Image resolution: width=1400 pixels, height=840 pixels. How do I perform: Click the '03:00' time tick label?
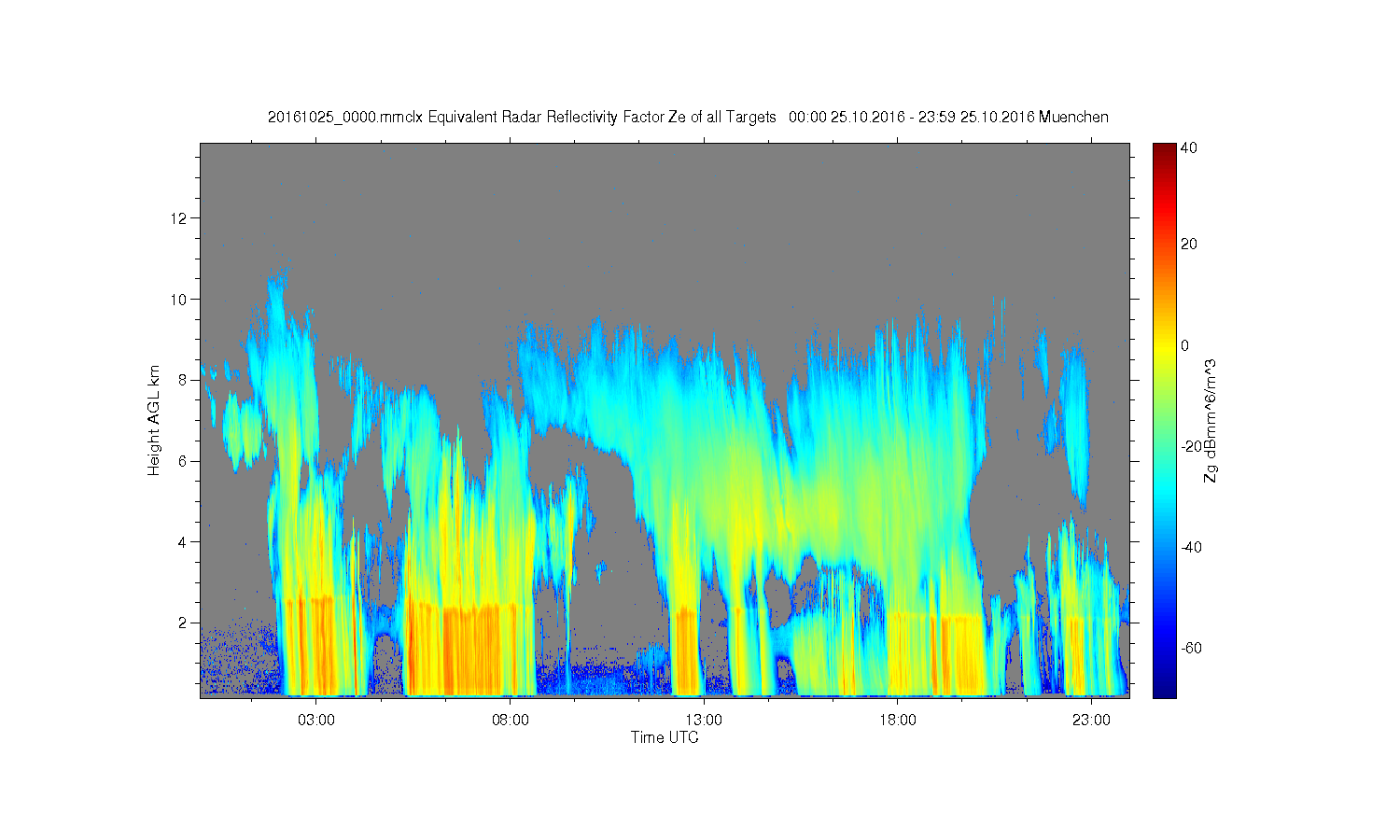pyautogui.click(x=316, y=721)
